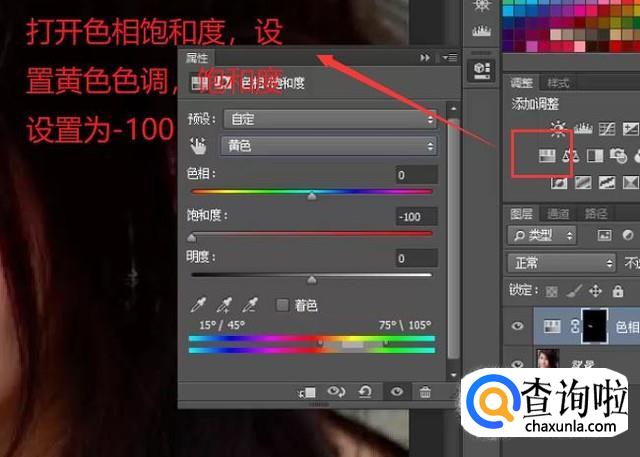Add a Selective Color adjustment
The width and height of the screenshot is (640, 457).
(631, 182)
